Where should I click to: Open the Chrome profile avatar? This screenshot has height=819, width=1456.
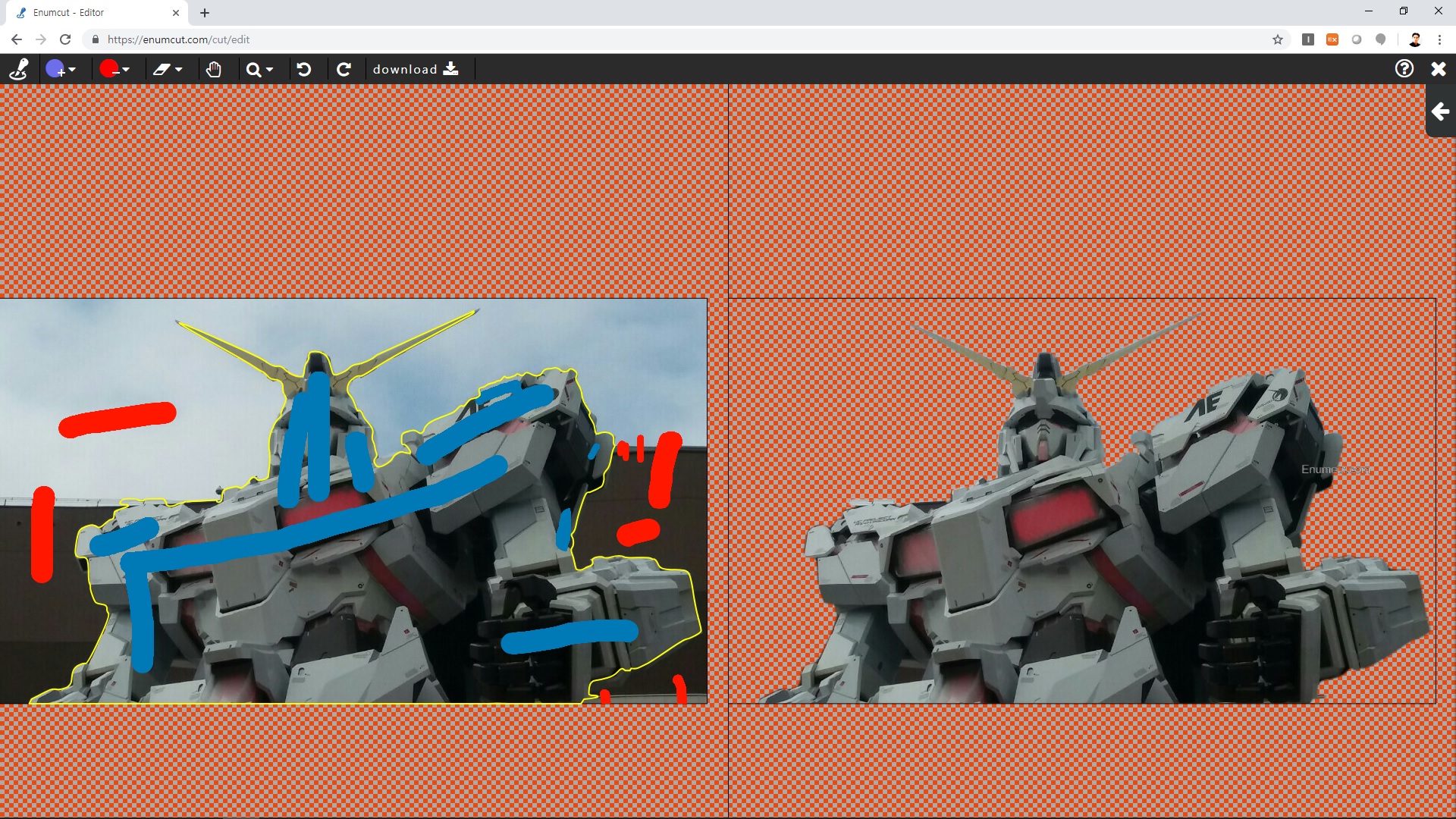[1415, 39]
